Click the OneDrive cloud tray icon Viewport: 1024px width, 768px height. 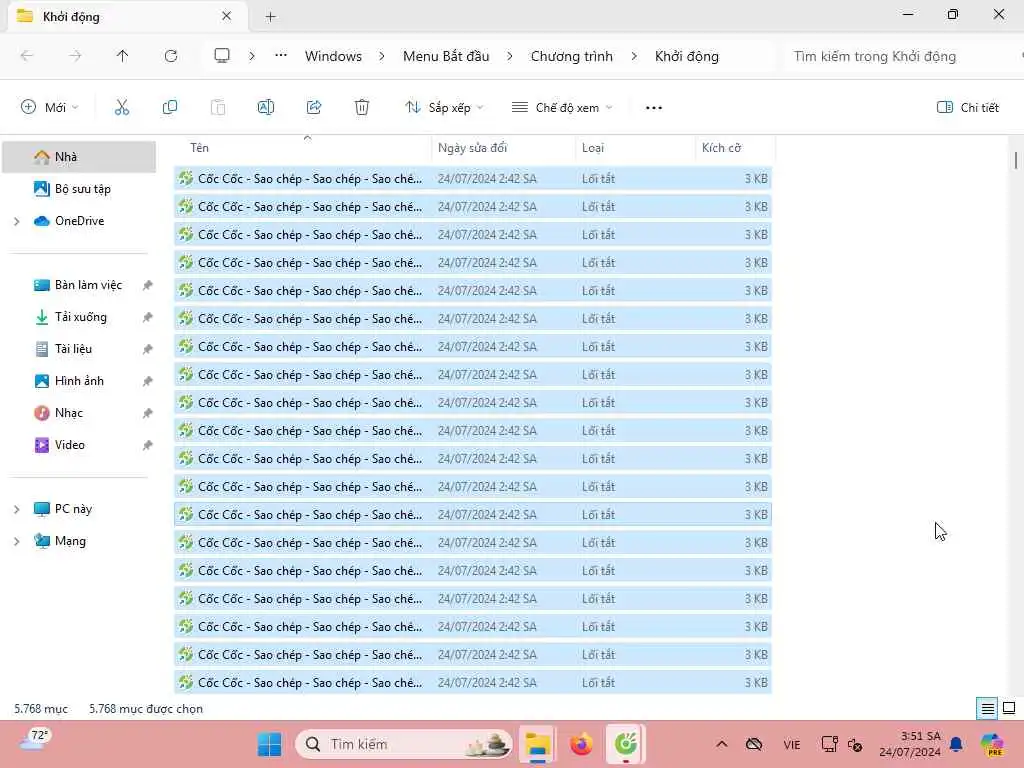[754, 744]
